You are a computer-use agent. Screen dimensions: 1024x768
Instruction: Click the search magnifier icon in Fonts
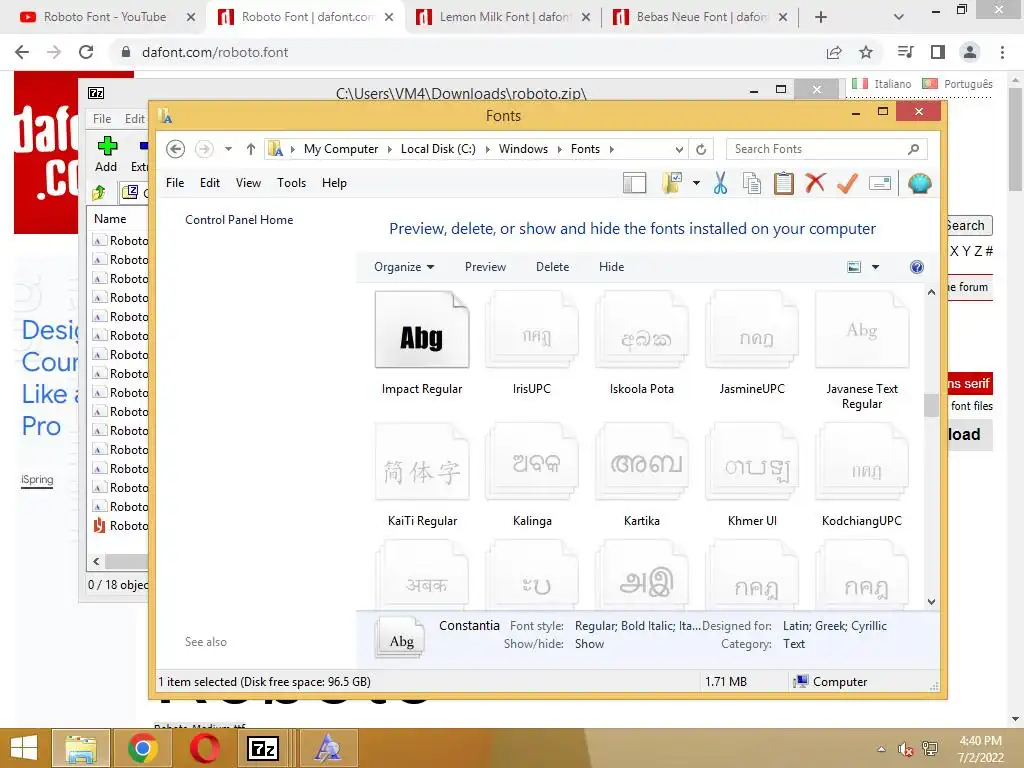click(x=914, y=149)
